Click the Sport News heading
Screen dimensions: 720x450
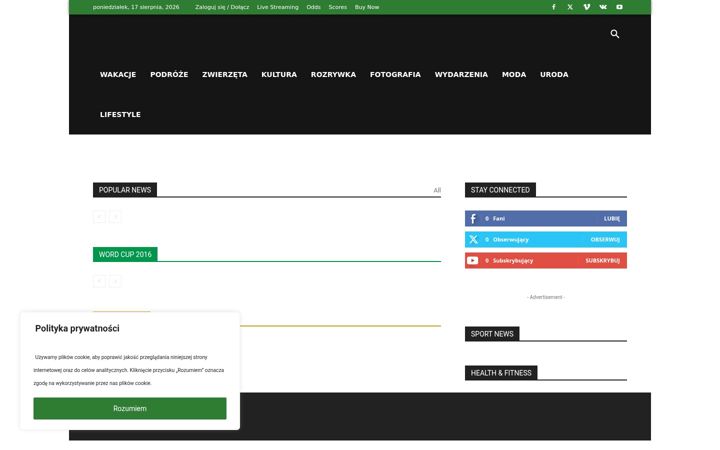coord(492,334)
